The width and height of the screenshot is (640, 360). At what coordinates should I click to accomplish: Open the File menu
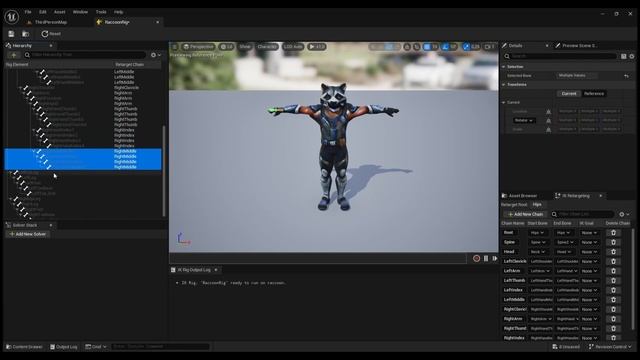(x=28, y=12)
